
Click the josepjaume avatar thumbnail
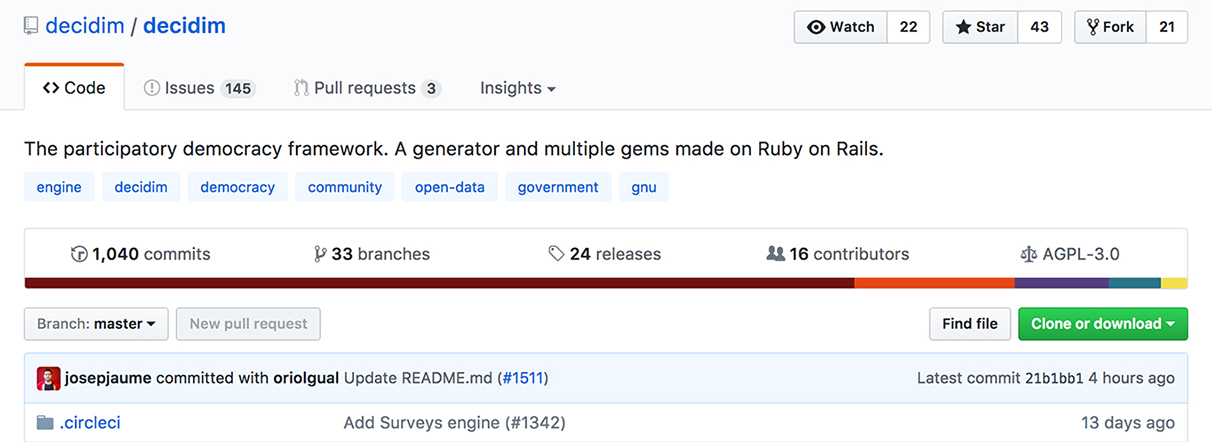pos(48,379)
